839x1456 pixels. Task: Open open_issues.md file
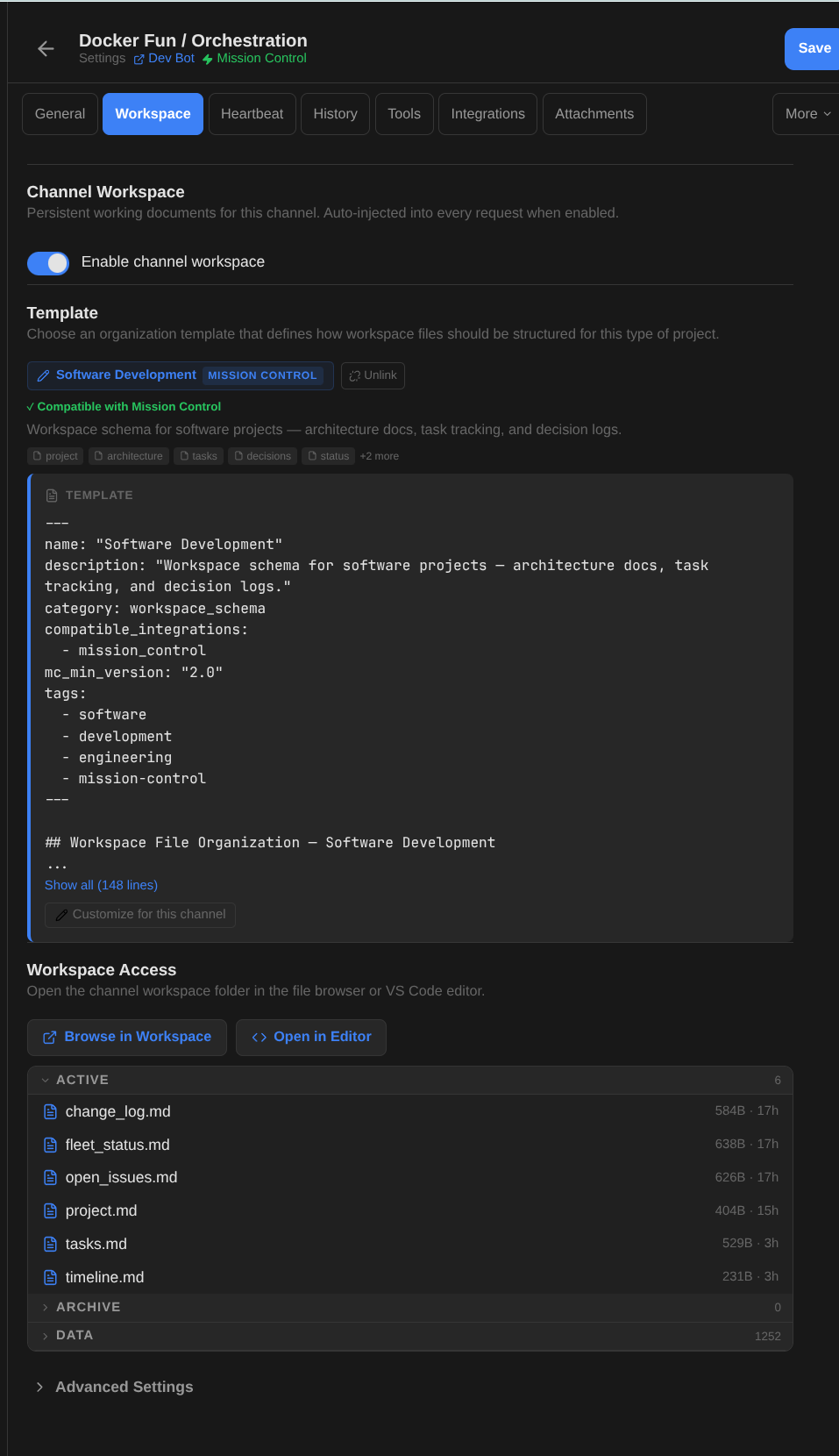(409, 1177)
